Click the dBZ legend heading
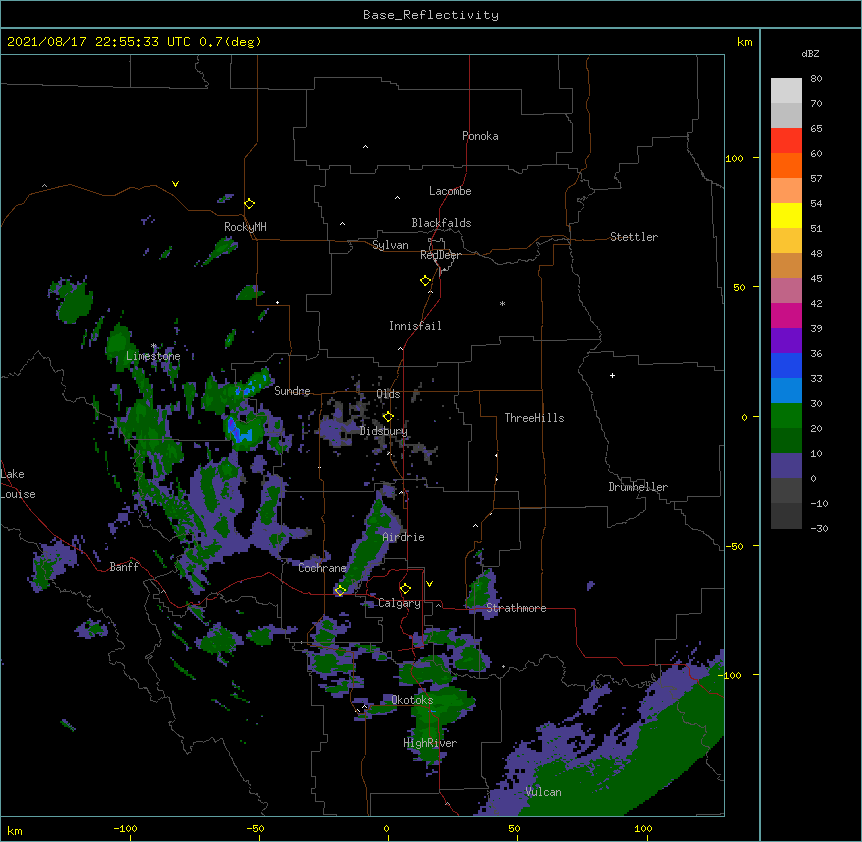This screenshot has height=842, width=862. tap(810, 53)
